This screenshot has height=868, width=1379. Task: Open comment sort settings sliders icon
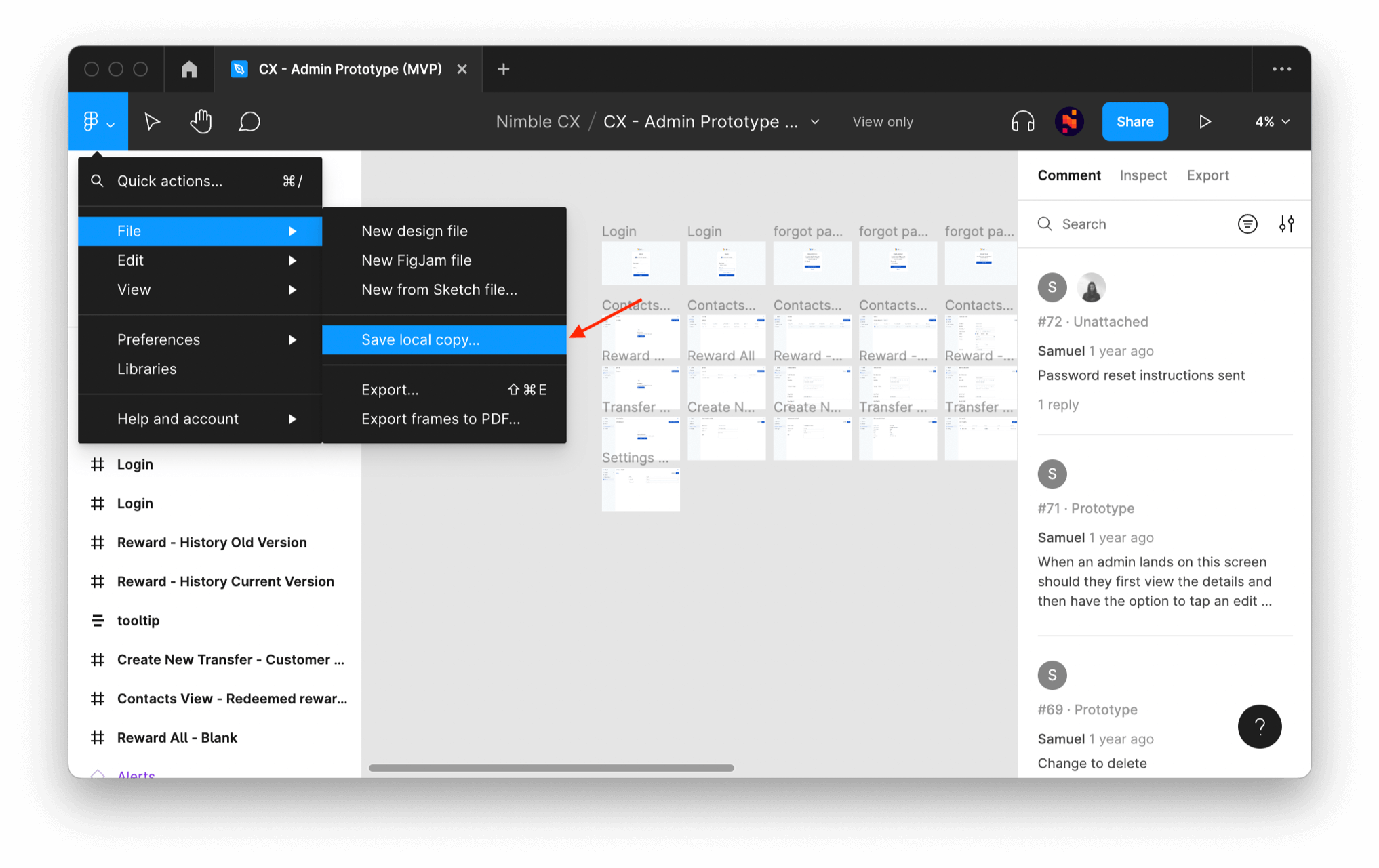(x=1286, y=224)
